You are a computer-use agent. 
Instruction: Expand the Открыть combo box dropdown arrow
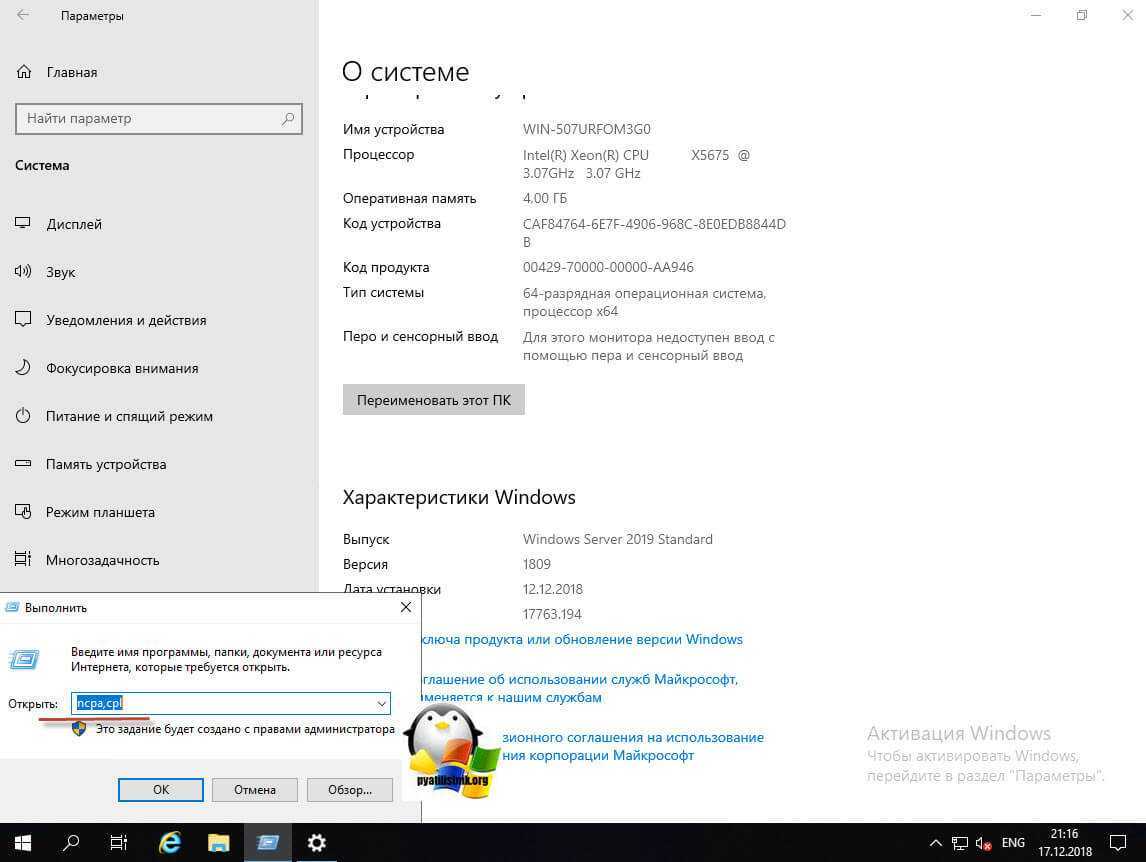[x=381, y=704]
